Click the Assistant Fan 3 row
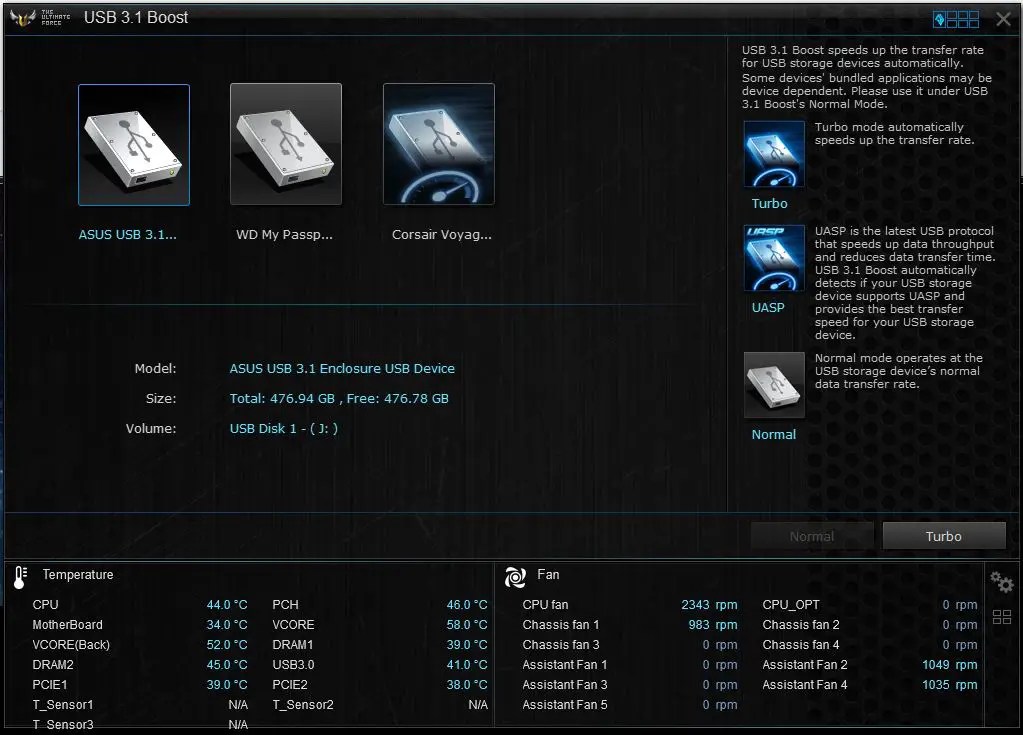The height and width of the screenshot is (735, 1023). 630,685
